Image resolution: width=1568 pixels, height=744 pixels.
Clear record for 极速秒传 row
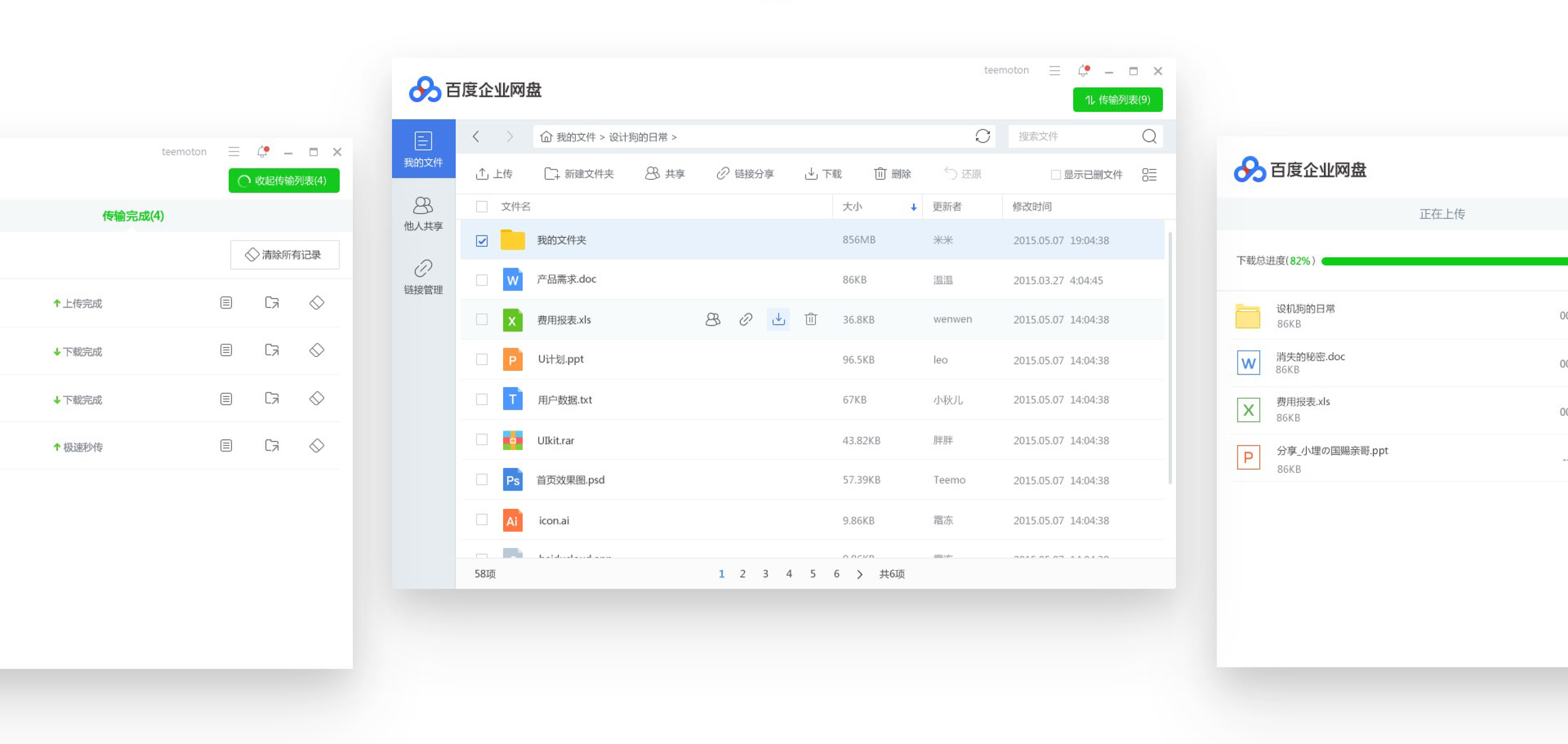pyautogui.click(x=317, y=445)
